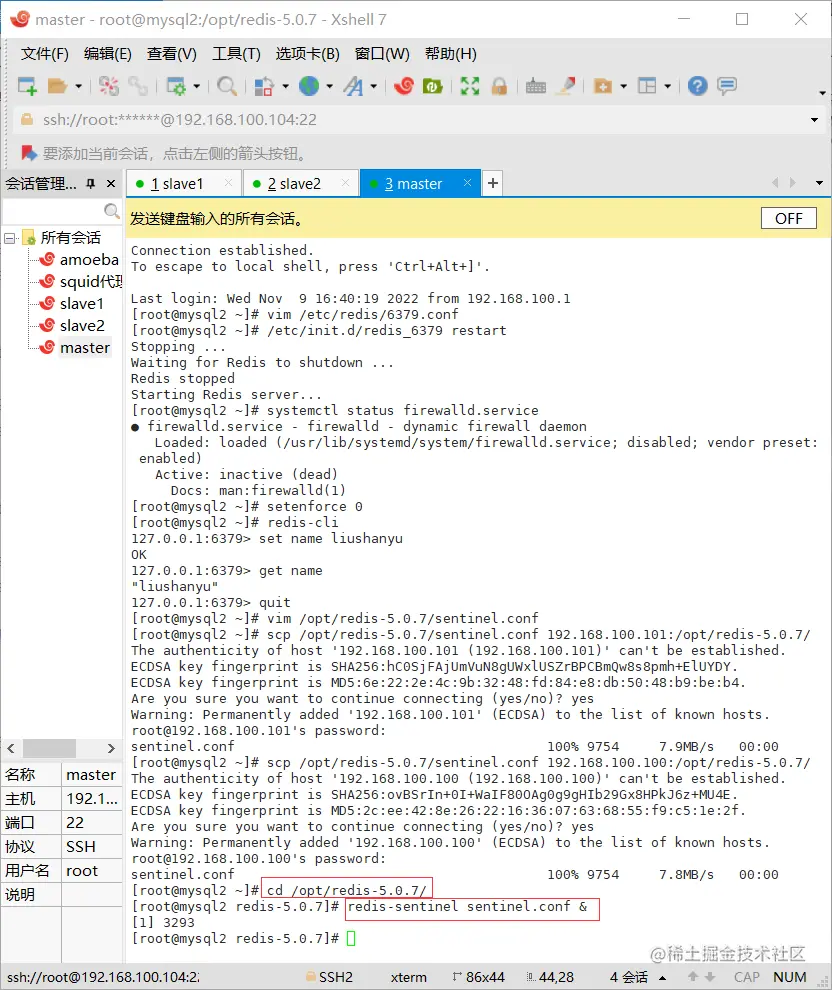Open the tab list dropdown arrow
Image resolution: width=832 pixels, height=990 pixels.
[819, 183]
